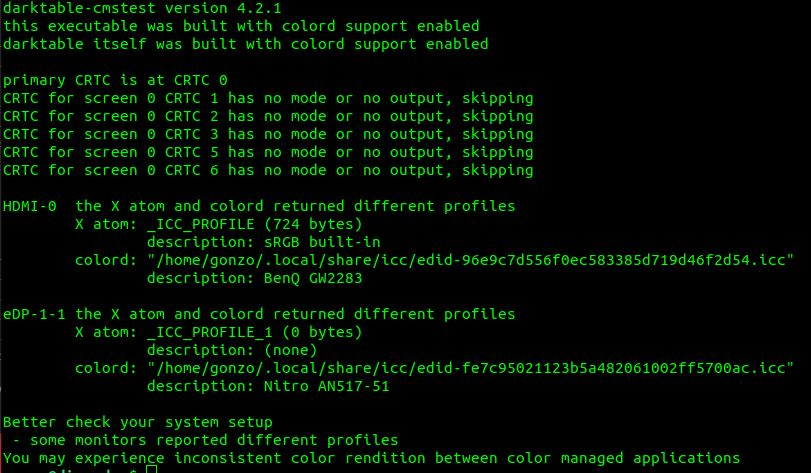The width and height of the screenshot is (811, 473).
Task: Click the CRTC 6 skipping message line
Action: coord(268,170)
